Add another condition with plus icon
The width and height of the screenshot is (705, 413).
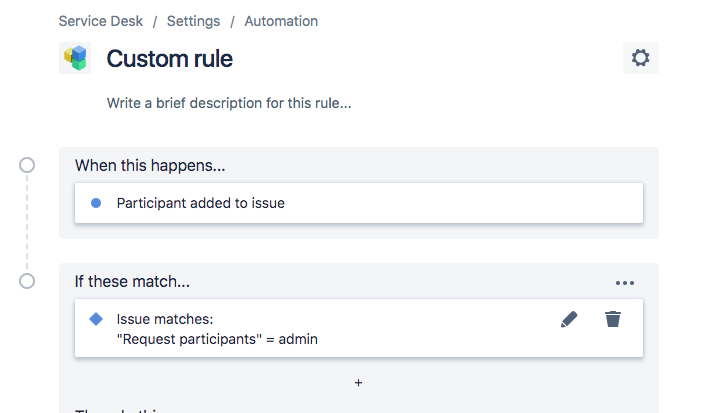359,383
